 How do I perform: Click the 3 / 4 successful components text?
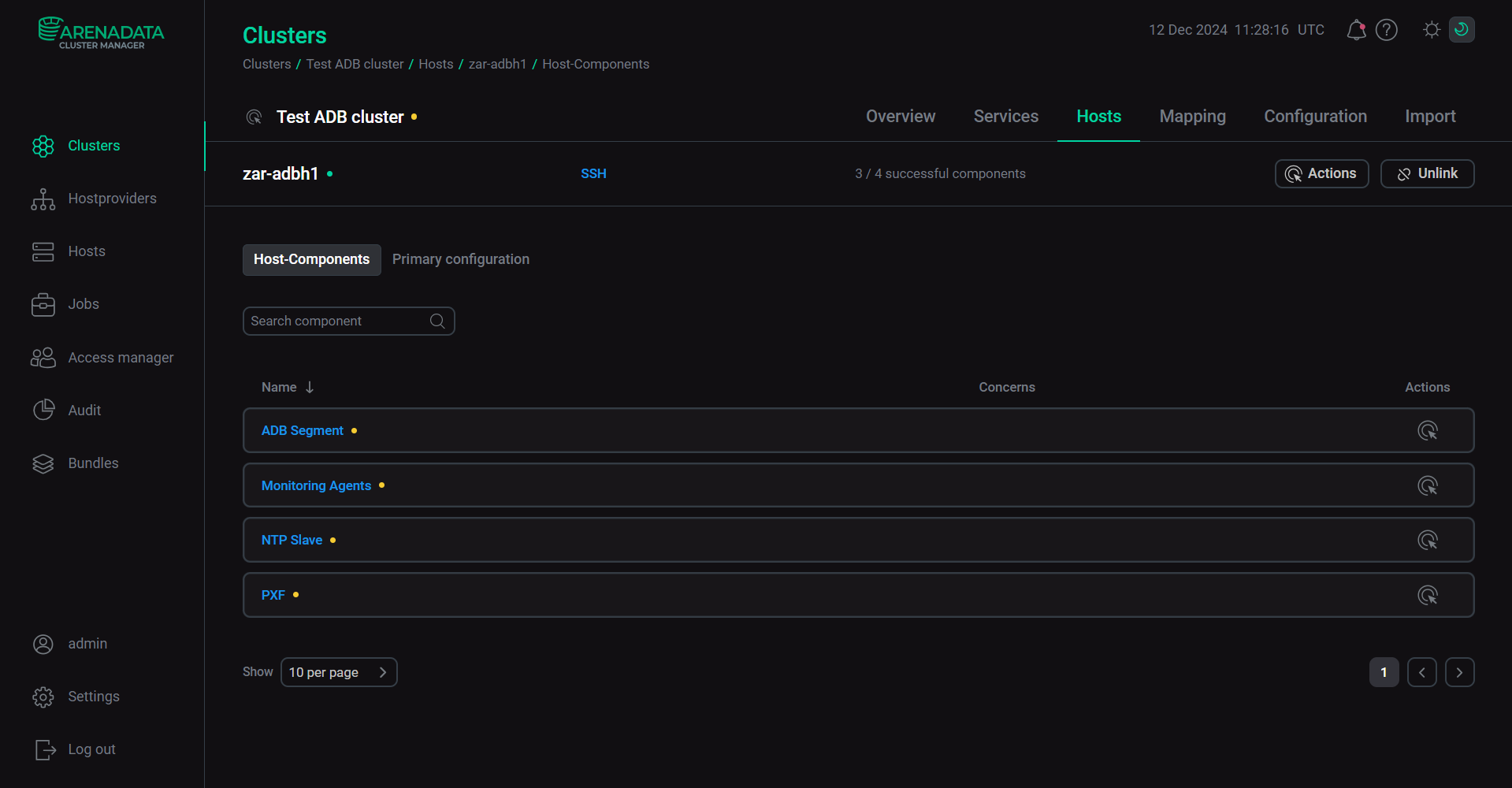point(940,173)
